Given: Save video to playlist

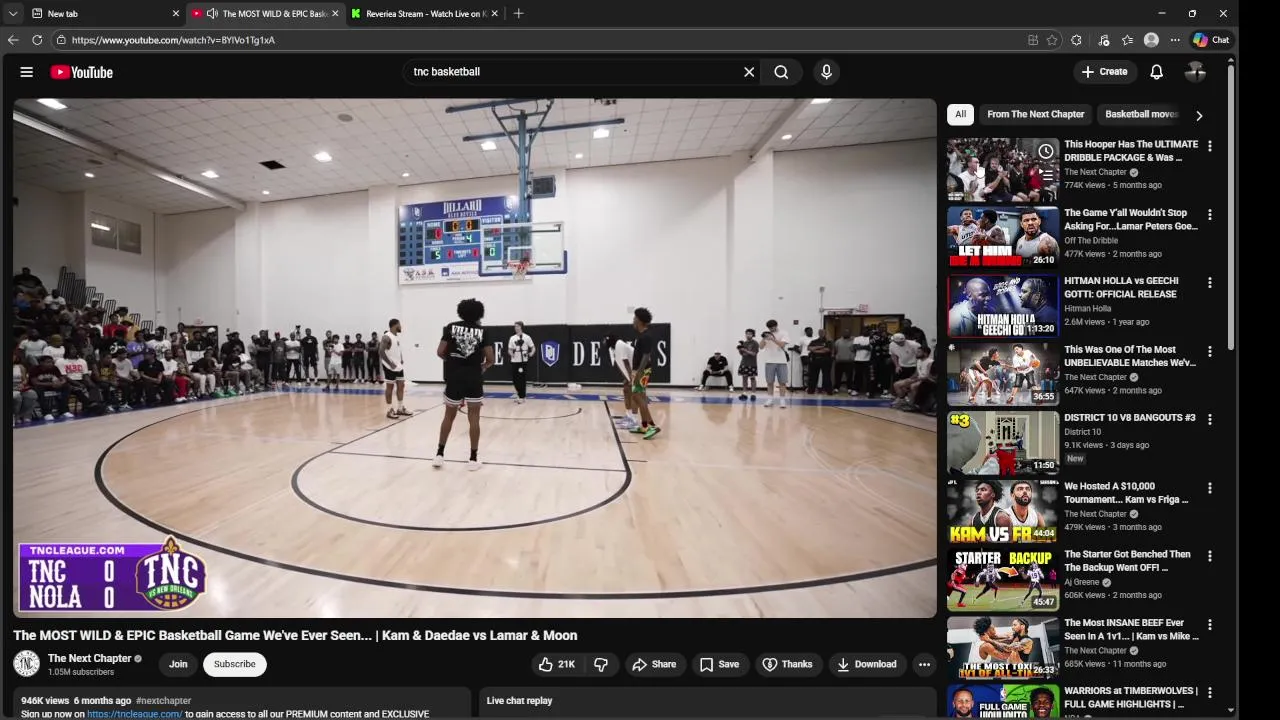Looking at the screenshot, I should click(x=720, y=664).
